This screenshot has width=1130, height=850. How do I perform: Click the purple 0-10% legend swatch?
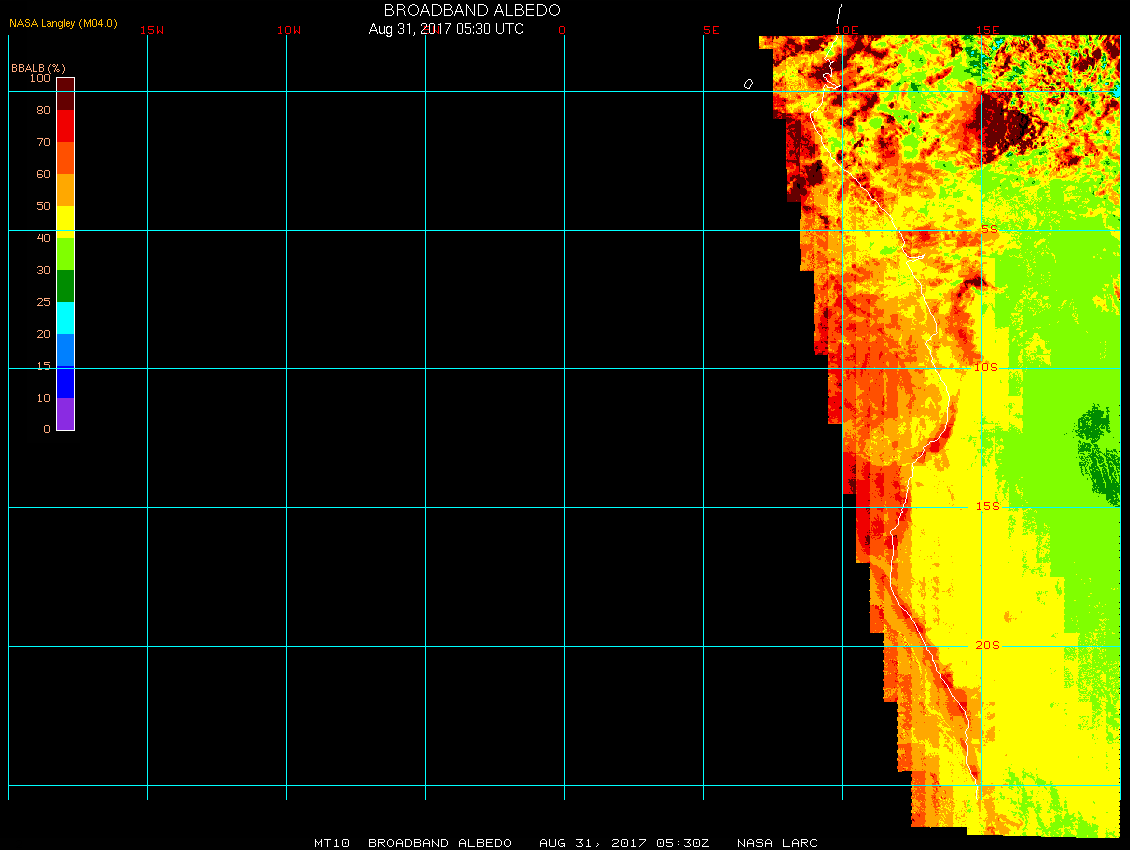coord(65,414)
